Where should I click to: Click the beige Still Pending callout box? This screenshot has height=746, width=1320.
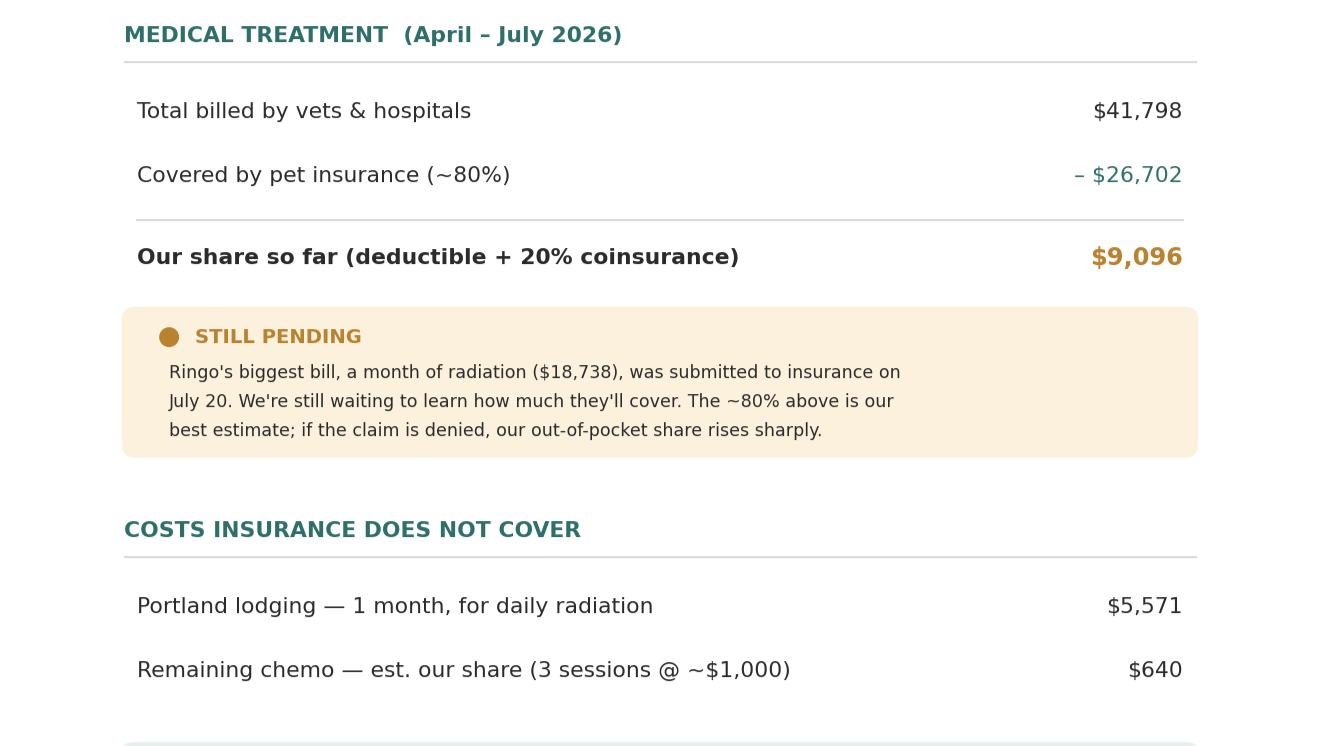[x=660, y=382]
